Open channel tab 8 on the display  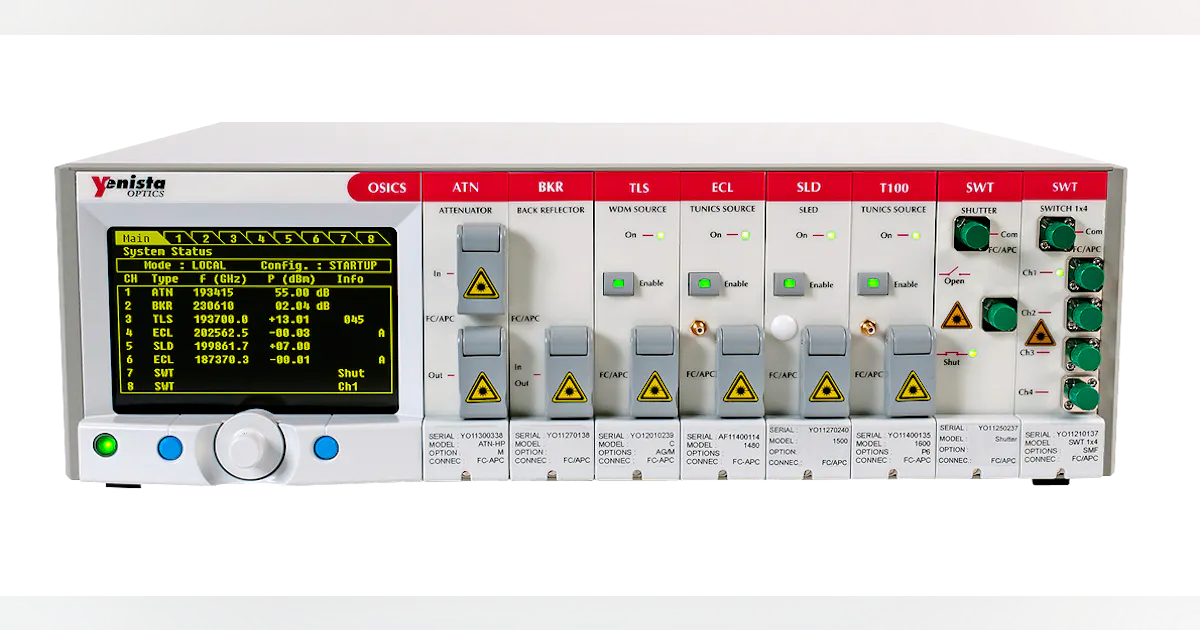click(370, 238)
